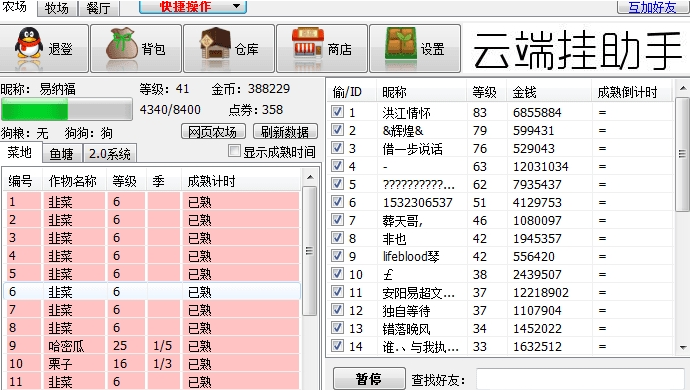
Task: Toggle 显示成熟时间 checkbox
Action: click(x=234, y=151)
